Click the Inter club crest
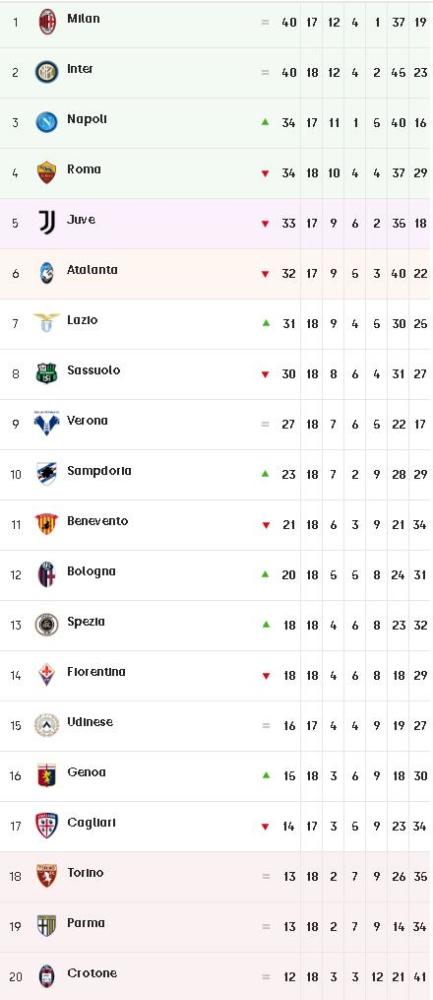The image size is (433, 1000). pyautogui.click(x=47, y=72)
